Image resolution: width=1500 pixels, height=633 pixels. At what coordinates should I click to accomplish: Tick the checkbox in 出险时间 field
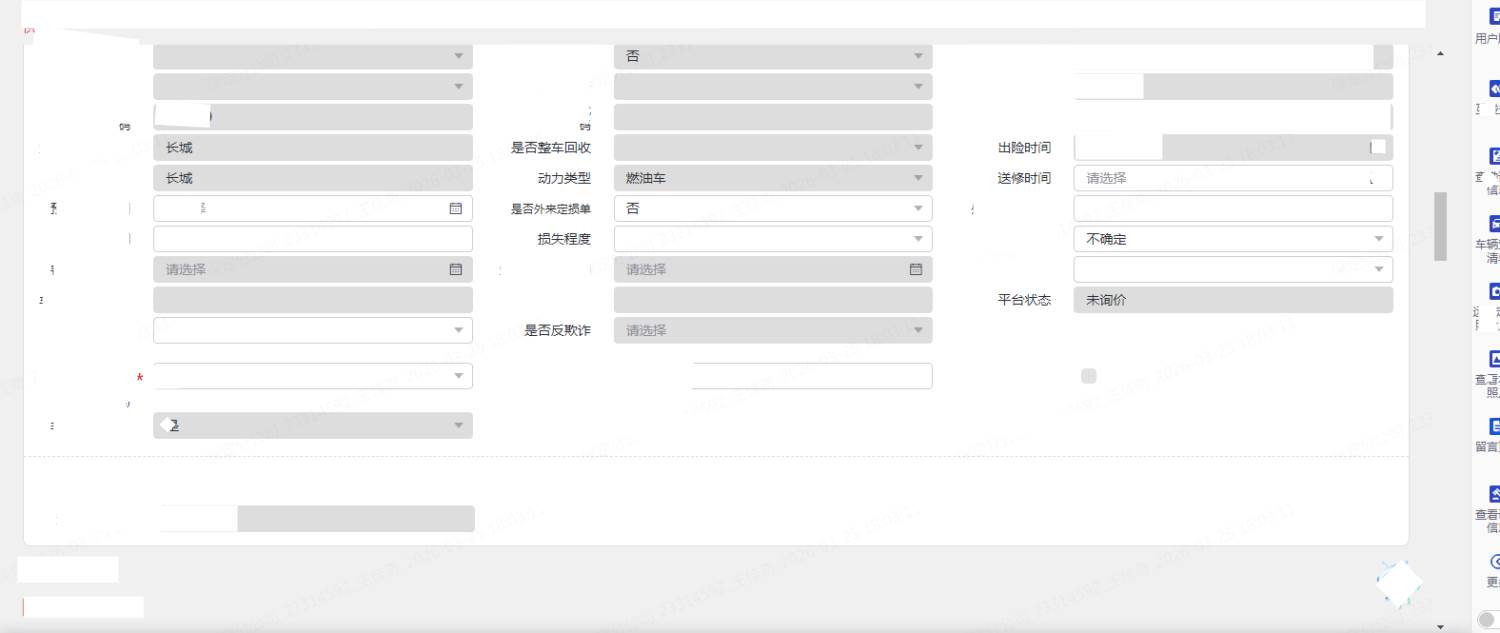point(1378,147)
